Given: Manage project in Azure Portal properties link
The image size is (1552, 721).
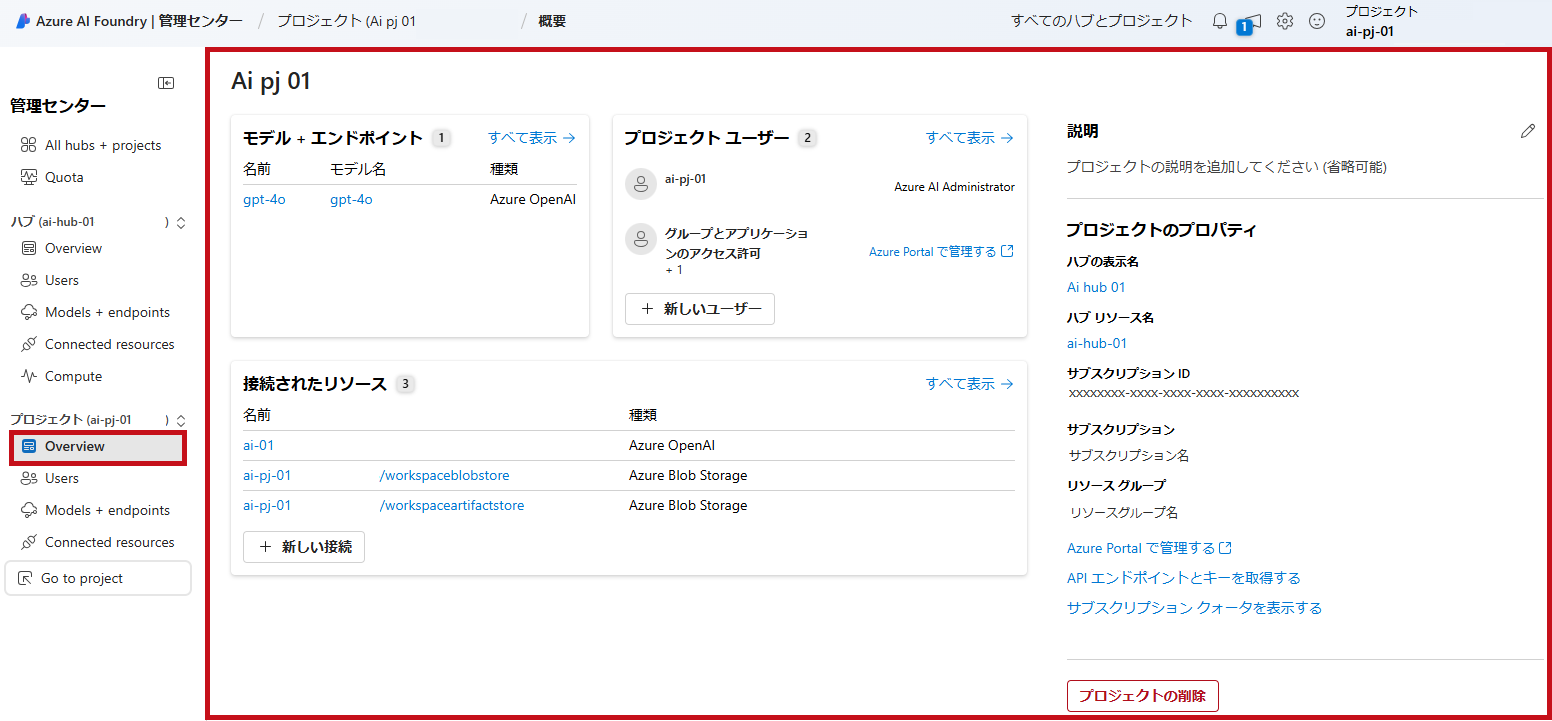Looking at the screenshot, I should 1149,548.
